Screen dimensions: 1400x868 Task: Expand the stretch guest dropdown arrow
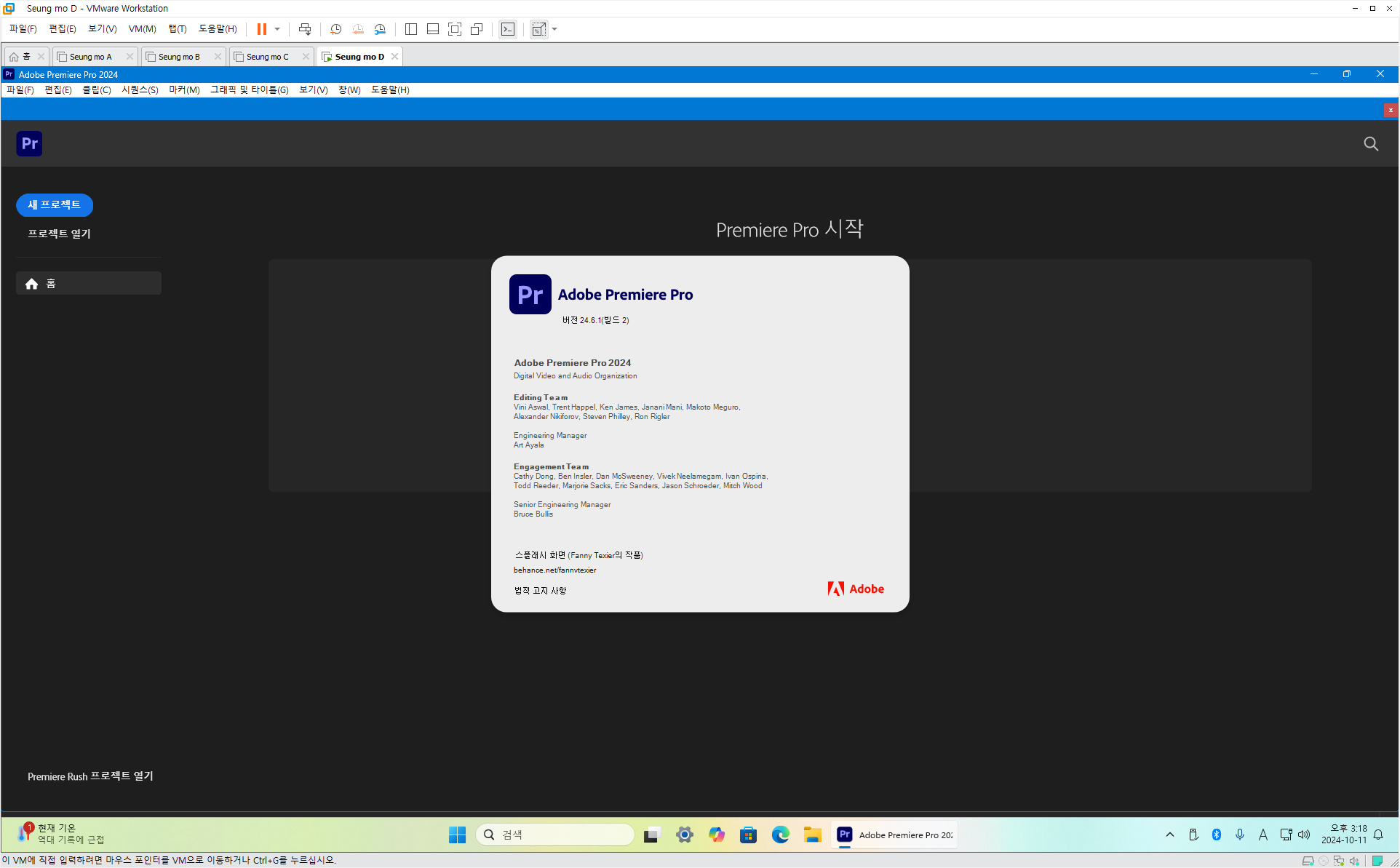point(554,29)
